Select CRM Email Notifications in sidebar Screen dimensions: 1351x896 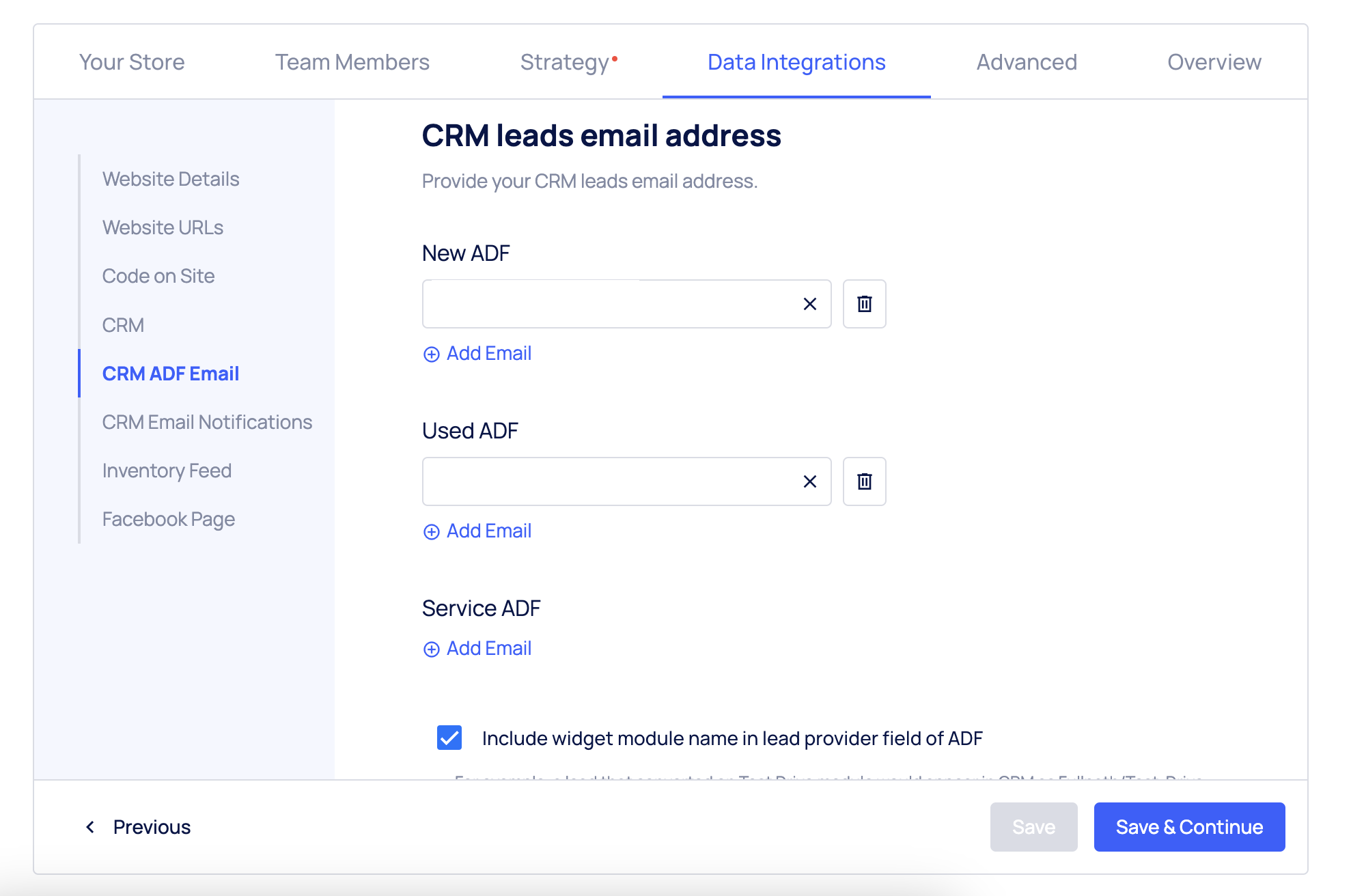coord(207,422)
